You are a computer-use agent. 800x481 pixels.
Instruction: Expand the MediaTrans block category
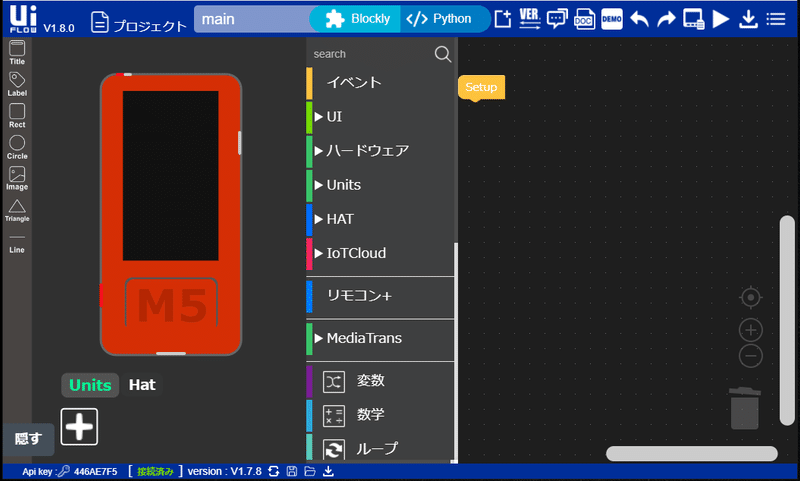coord(380,339)
